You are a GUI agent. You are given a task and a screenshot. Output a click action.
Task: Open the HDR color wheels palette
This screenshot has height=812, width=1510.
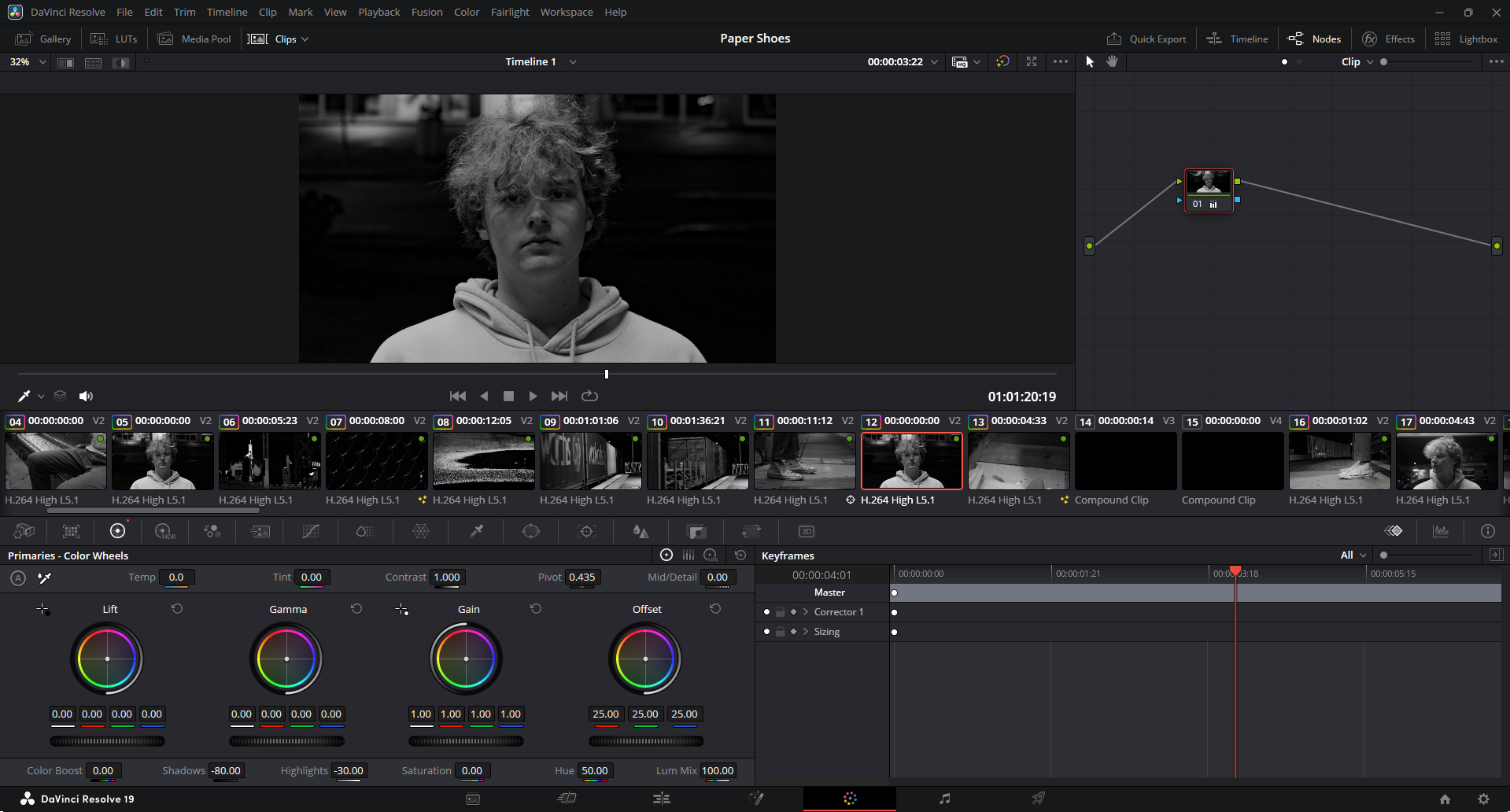click(x=165, y=532)
